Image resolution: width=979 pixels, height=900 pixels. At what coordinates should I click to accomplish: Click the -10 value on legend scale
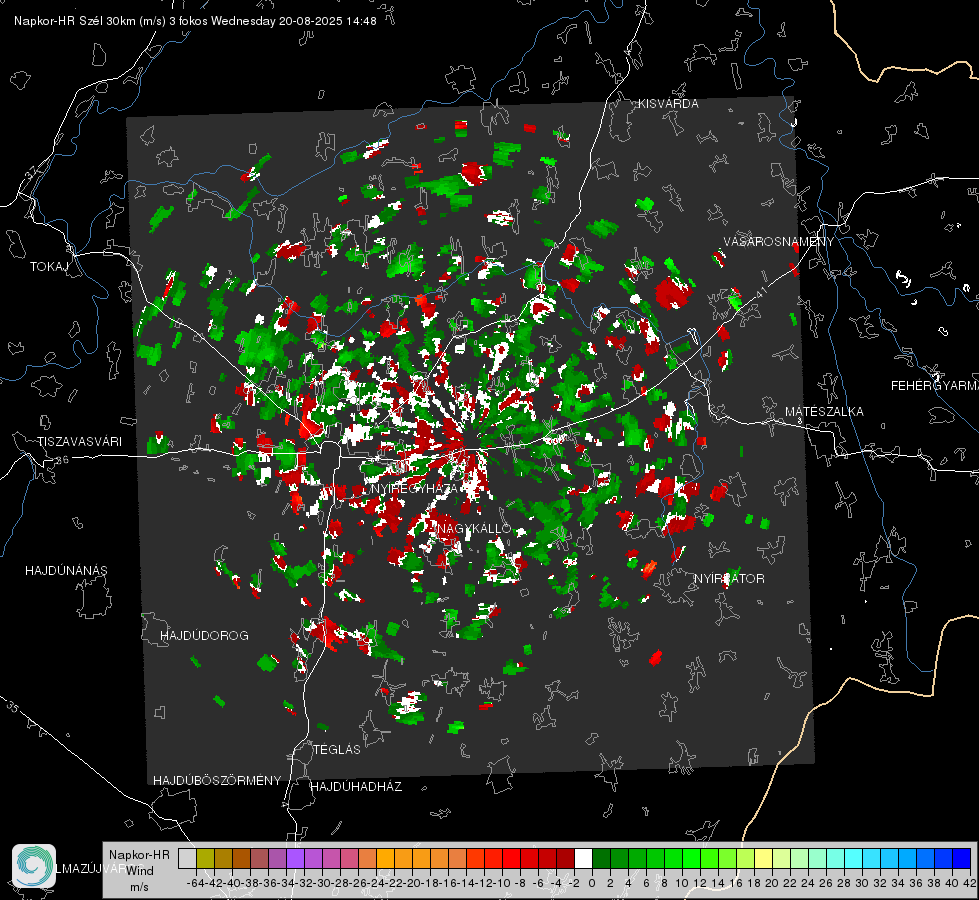click(502, 883)
